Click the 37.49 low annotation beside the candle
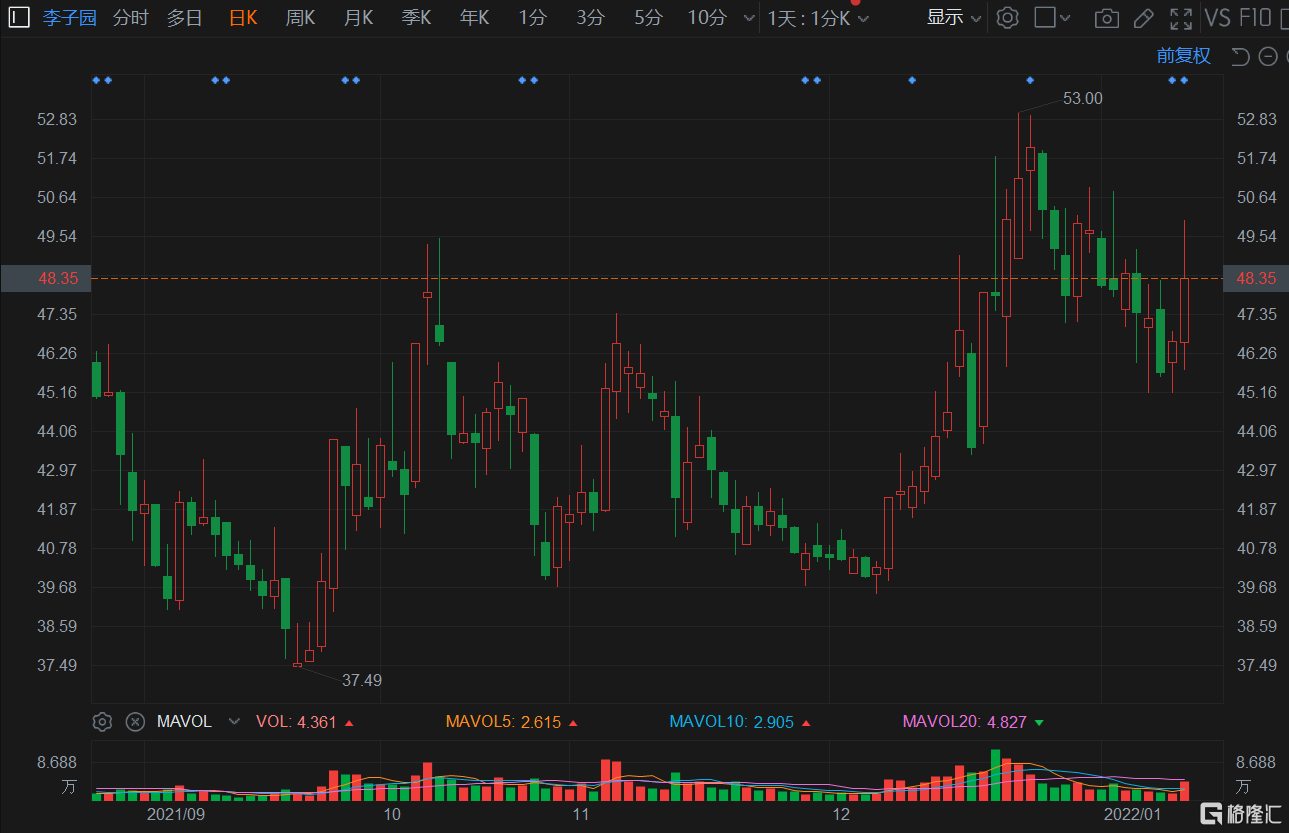Viewport: 1289px width, 833px height. click(x=362, y=680)
